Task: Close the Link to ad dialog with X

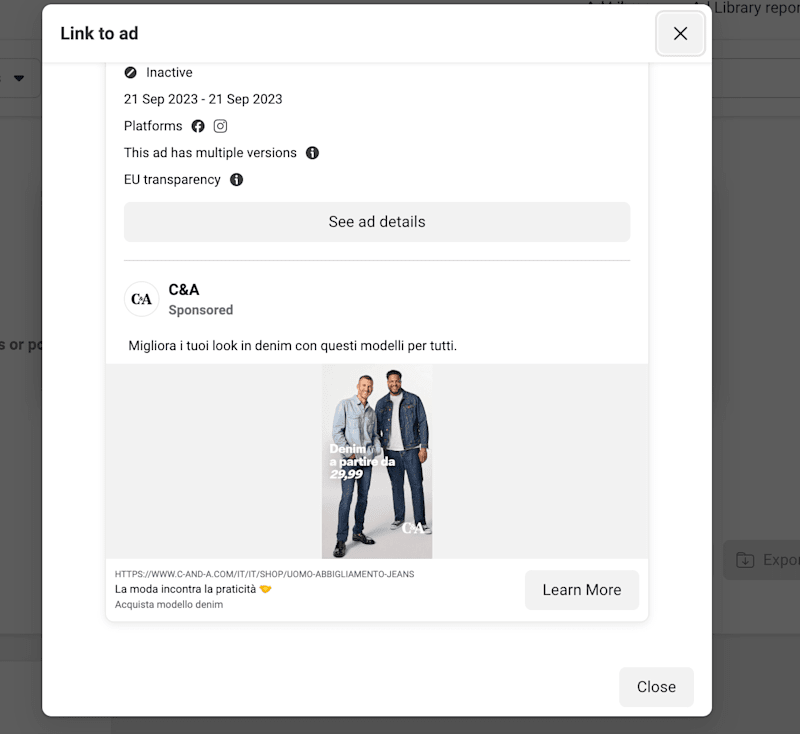Action: [680, 34]
